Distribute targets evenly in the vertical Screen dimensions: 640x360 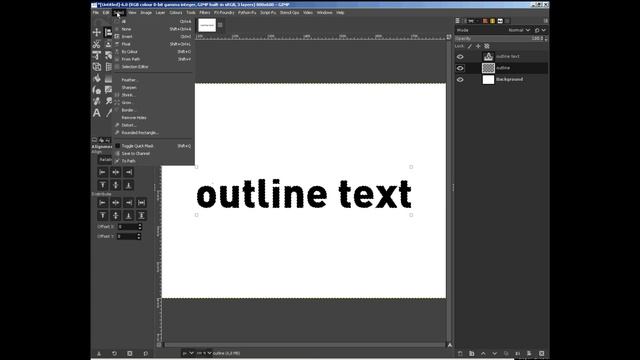142,216
